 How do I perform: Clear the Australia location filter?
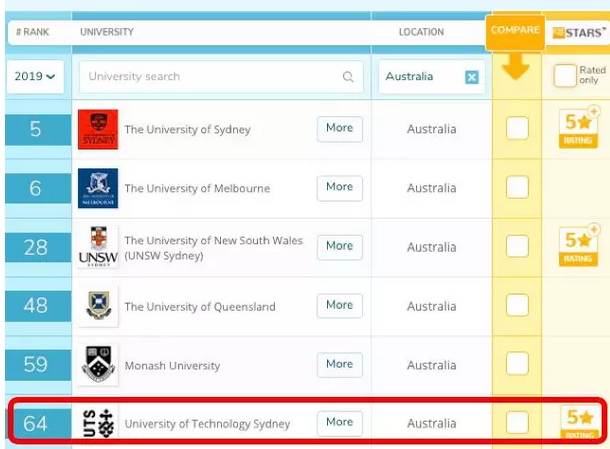coord(472,77)
